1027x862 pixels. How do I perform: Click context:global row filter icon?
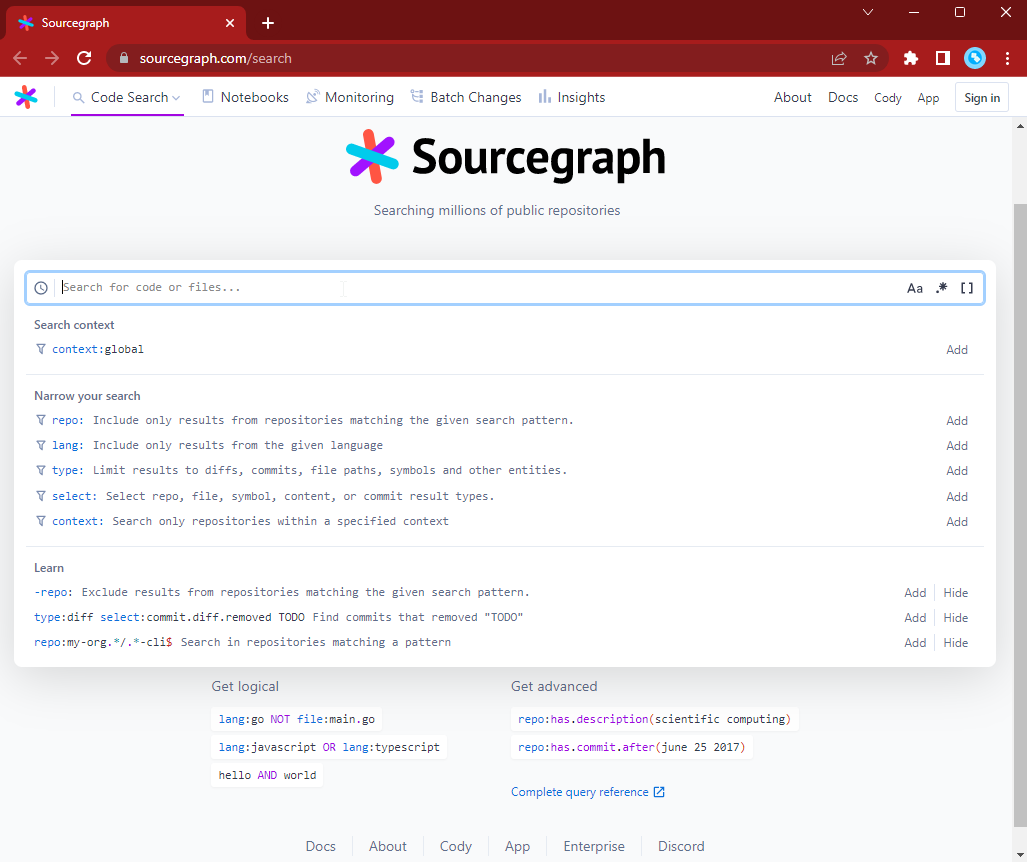[41, 349]
